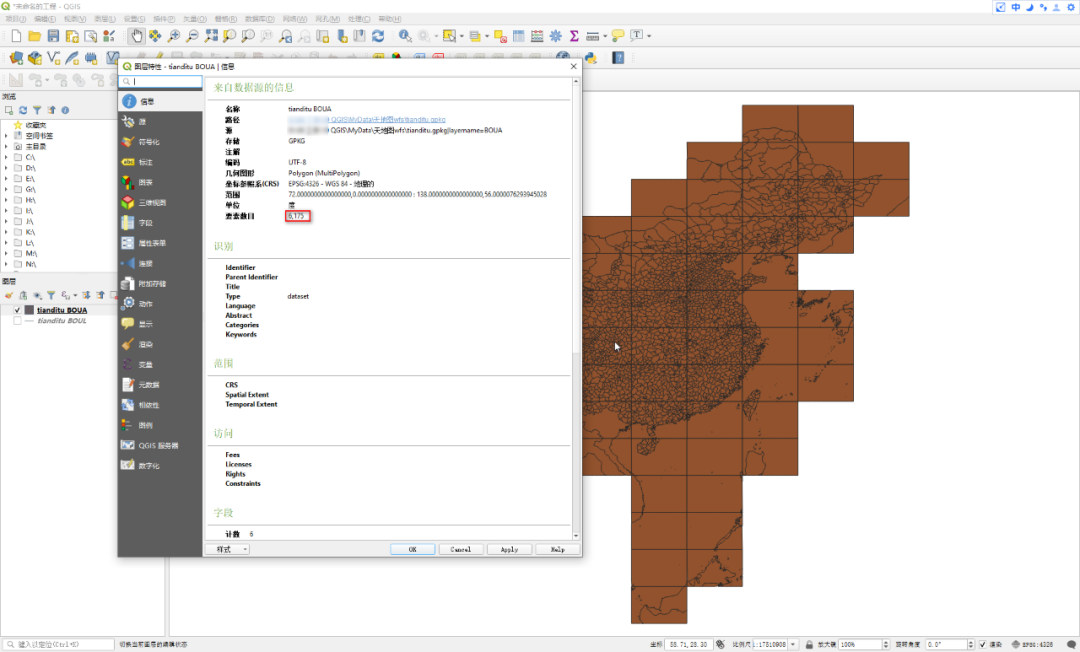Expand the H:\ drive in Browser
Image resolution: width=1080 pixels, height=652 pixels.
(6, 200)
